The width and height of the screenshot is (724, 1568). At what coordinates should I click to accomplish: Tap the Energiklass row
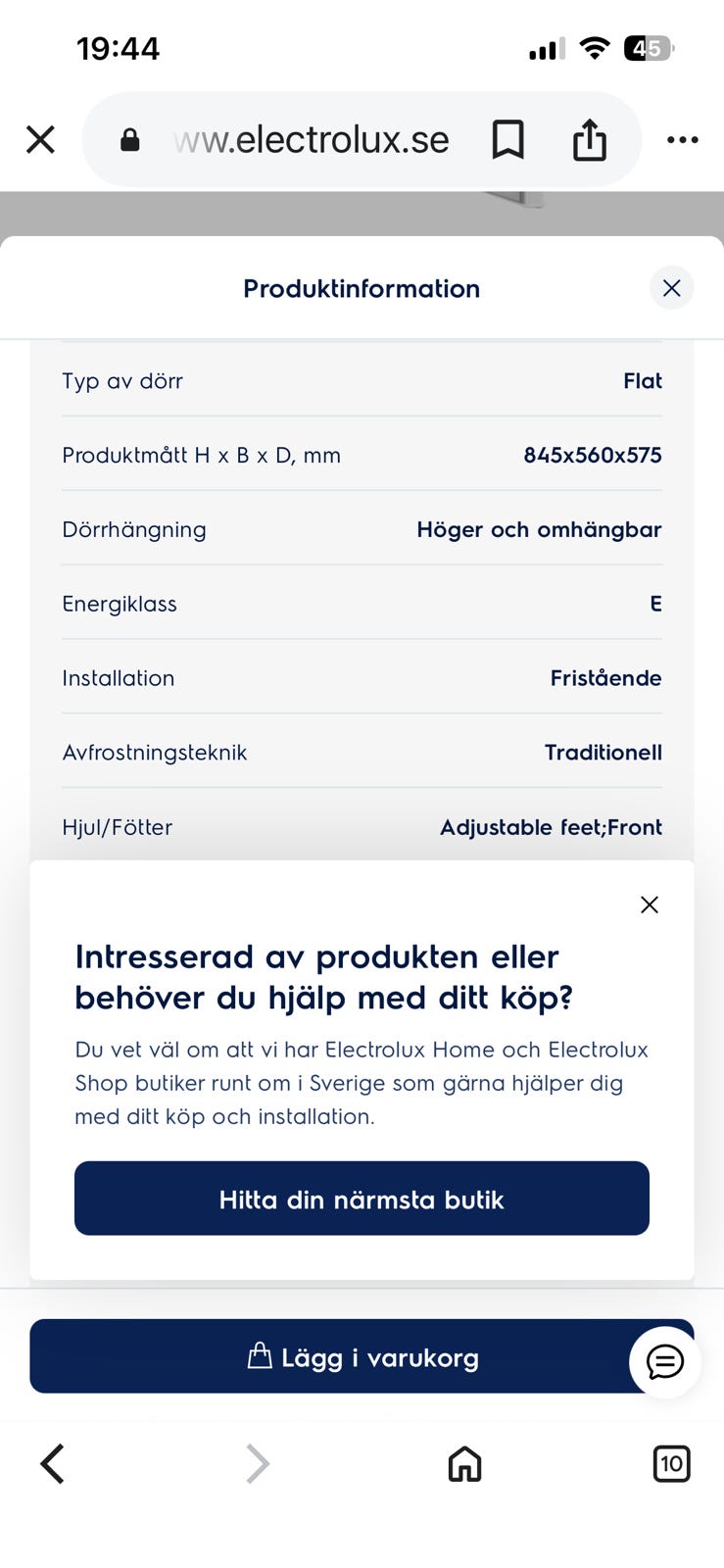362,604
